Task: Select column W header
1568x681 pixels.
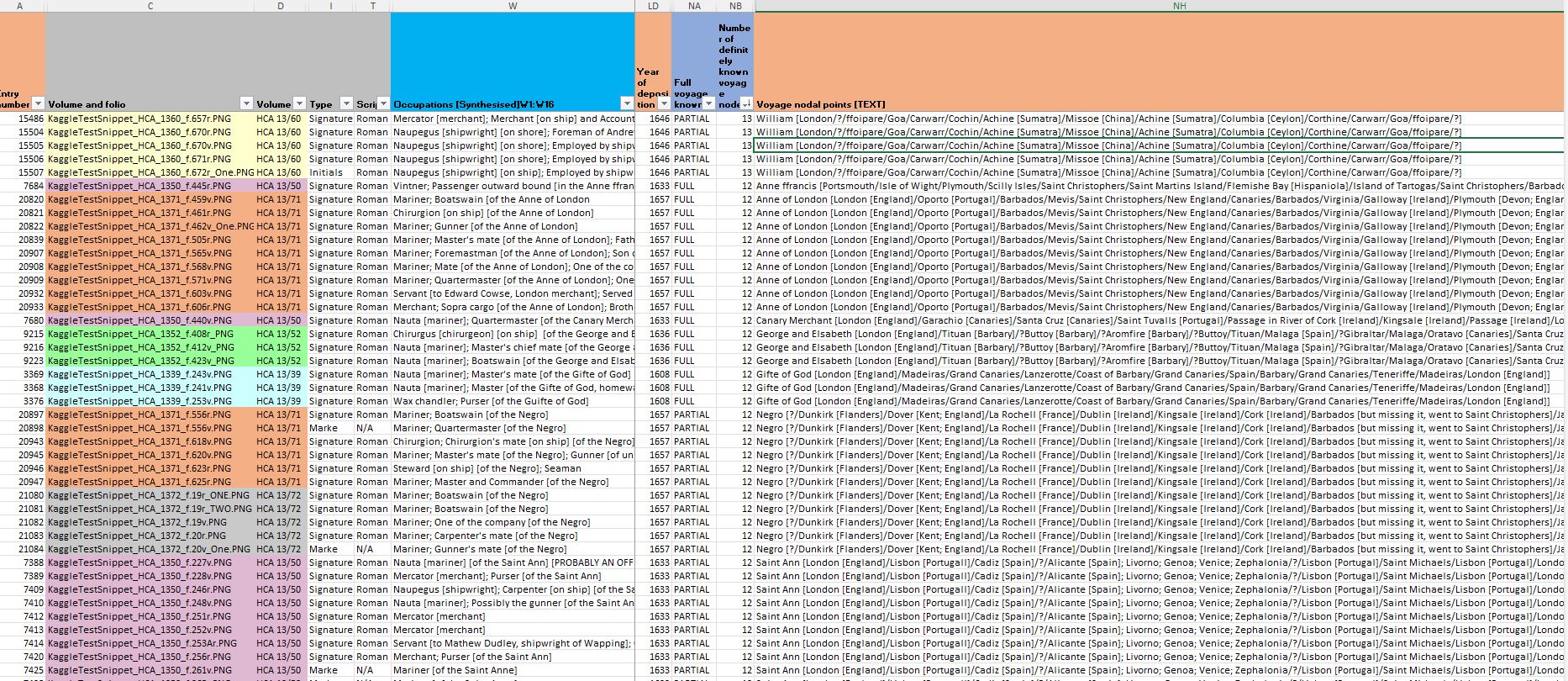Action: pyautogui.click(x=513, y=6)
